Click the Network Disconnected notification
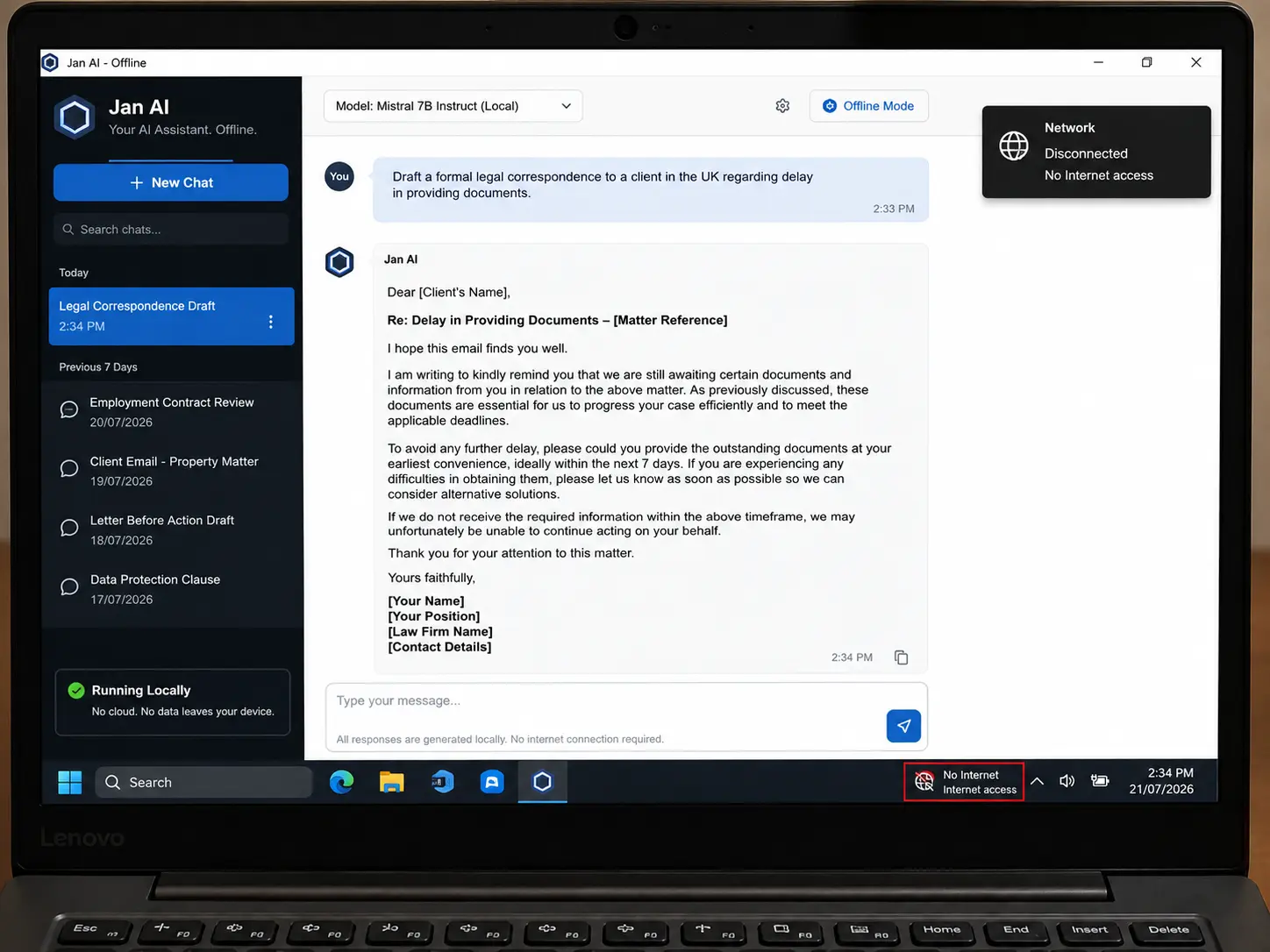This screenshot has height=952, width=1270. (1096, 152)
